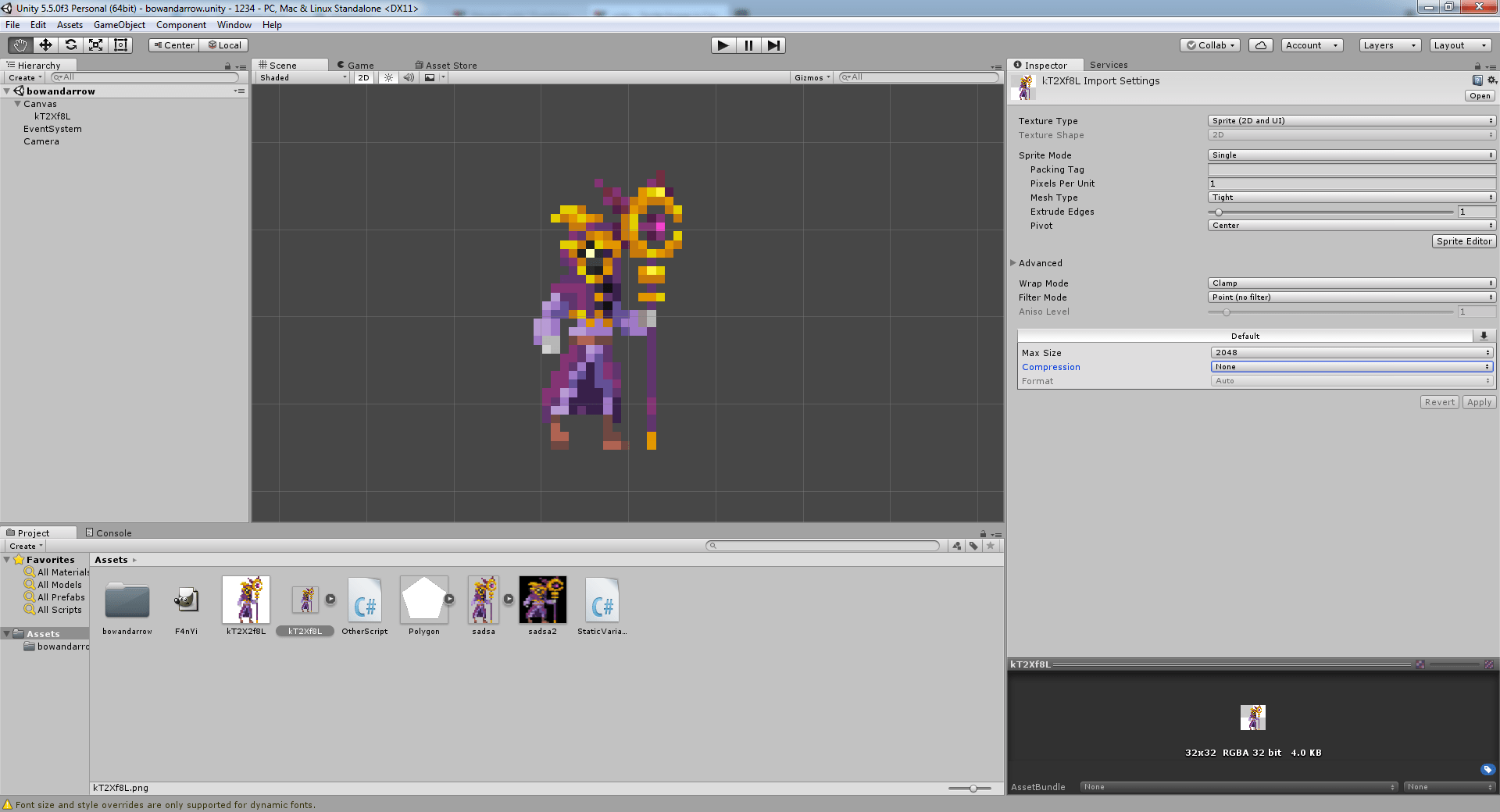1500x812 pixels.
Task: Open the cloud services window
Action: pos(1260,45)
